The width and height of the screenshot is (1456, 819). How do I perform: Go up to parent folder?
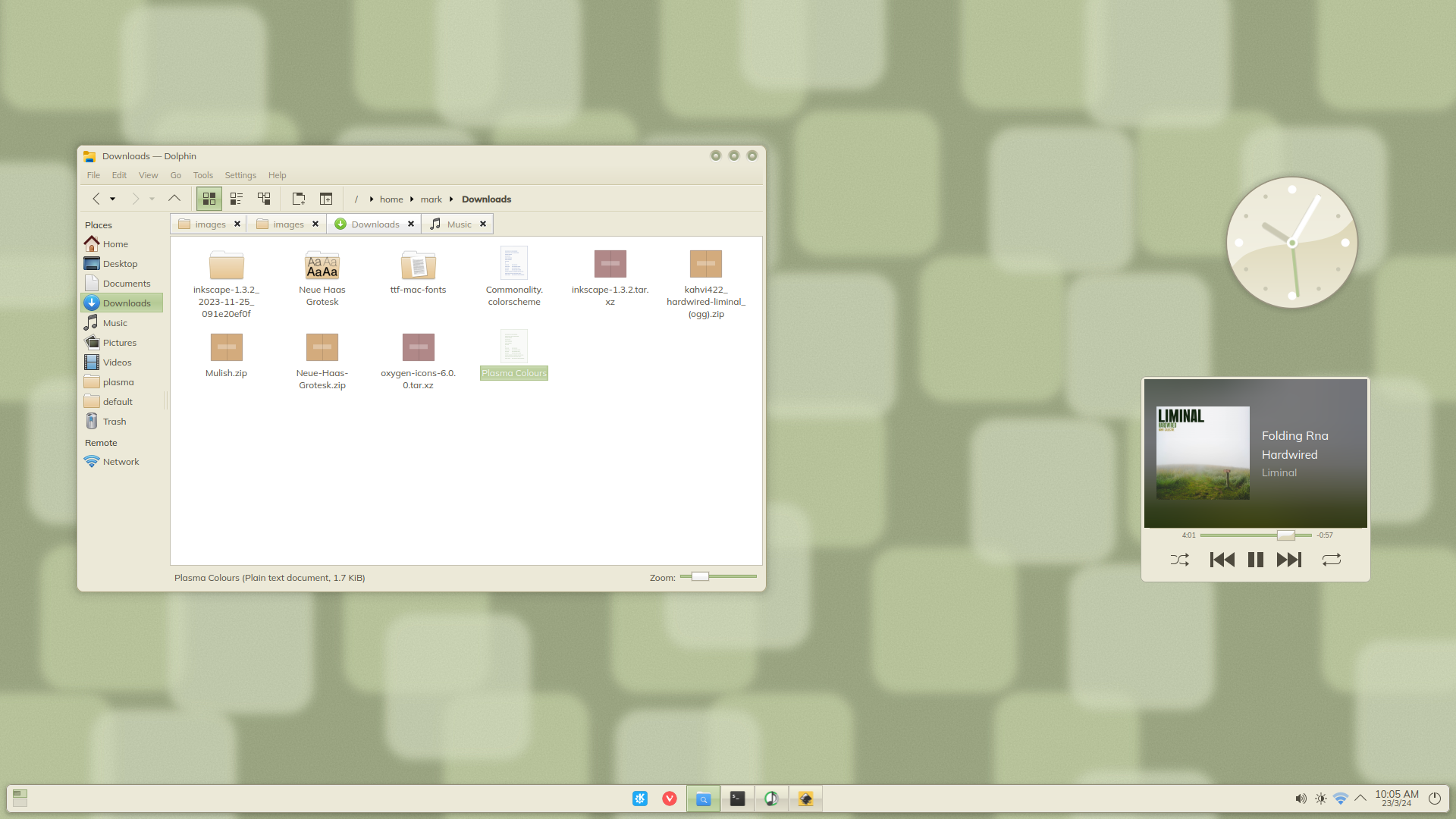tap(174, 199)
